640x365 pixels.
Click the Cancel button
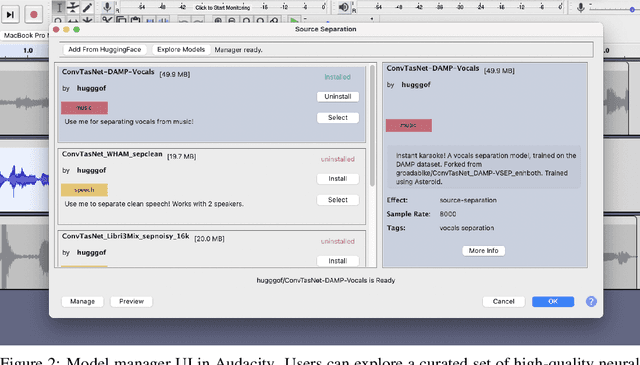[x=503, y=301]
